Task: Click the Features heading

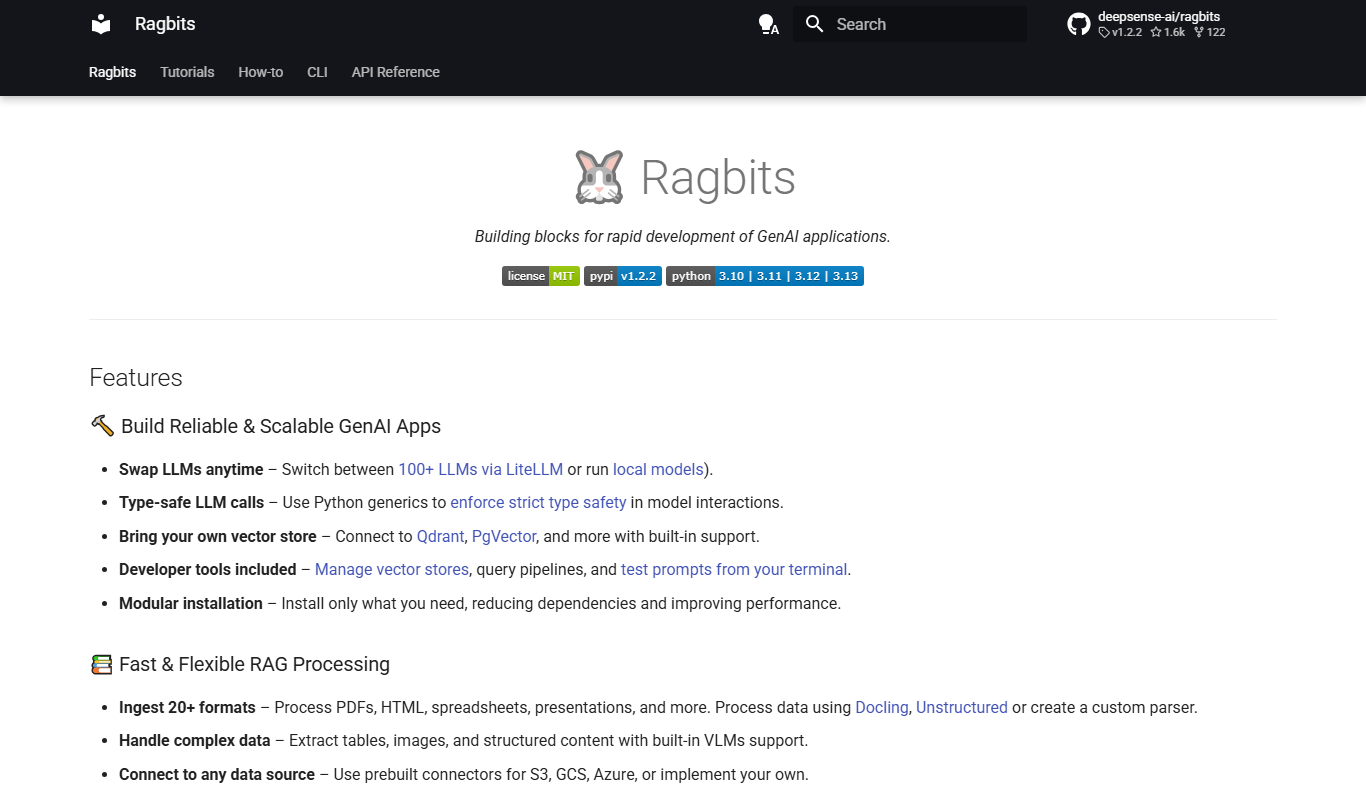Action: (x=136, y=377)
